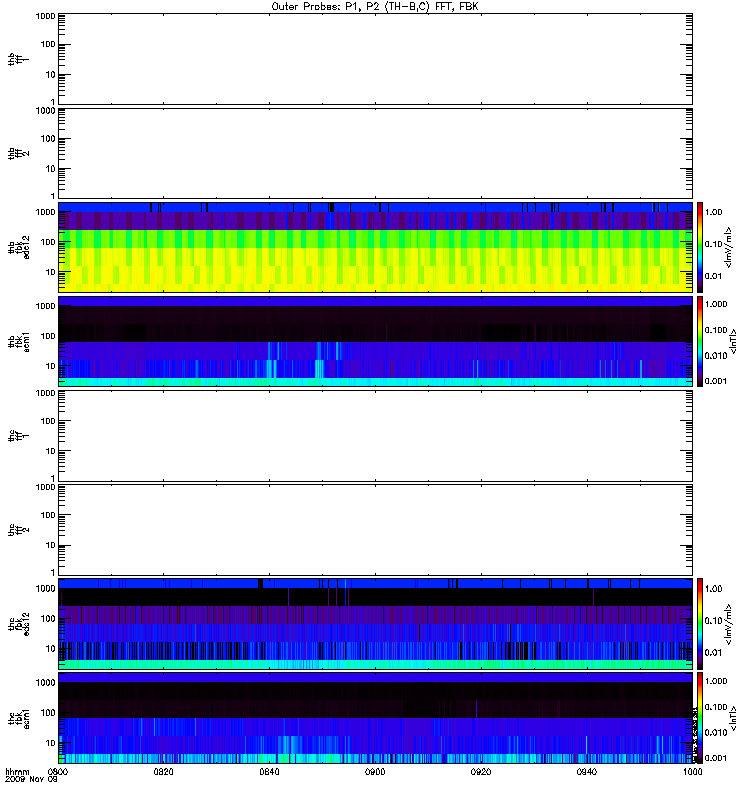Click the "100" y-axis tick in thb fff 1
Image resolution: width=750 pixels, height=800 pixels.
pos(48,44)
